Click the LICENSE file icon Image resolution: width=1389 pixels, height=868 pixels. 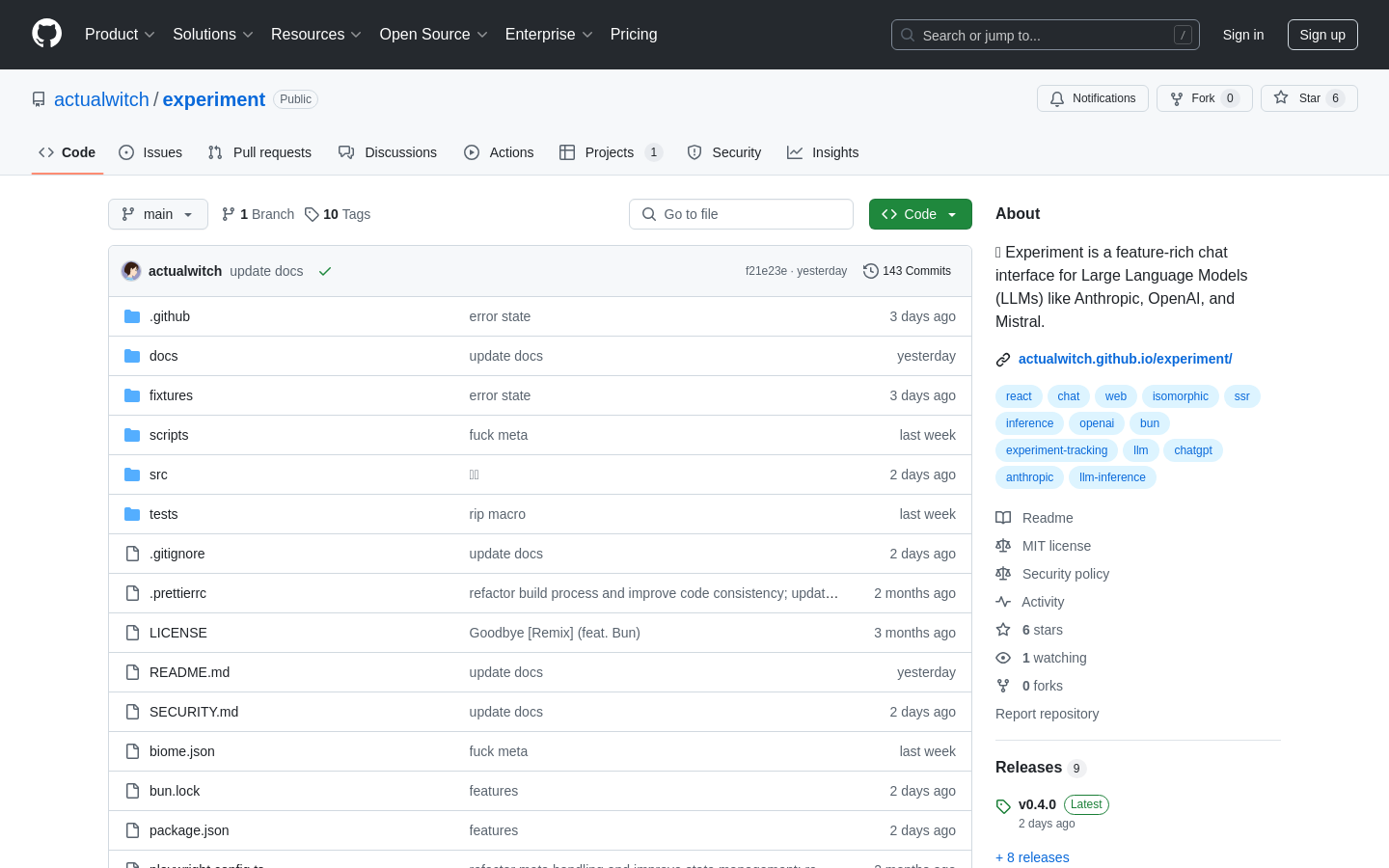[132, 633]
